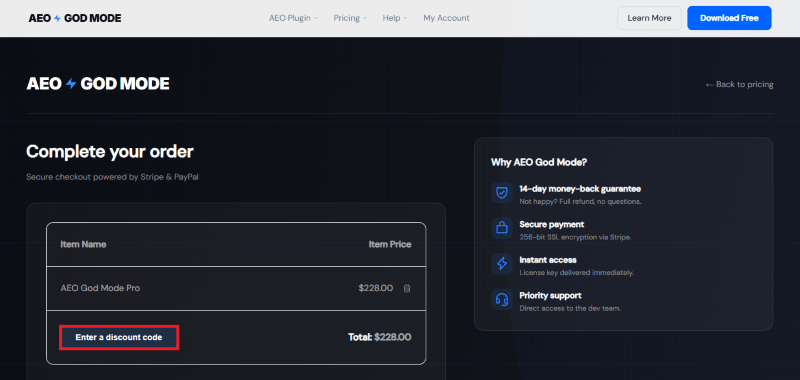This screenshot has width=800, height=380.
Task: Expand the Help dropdown menu
Action: [395, 18]
